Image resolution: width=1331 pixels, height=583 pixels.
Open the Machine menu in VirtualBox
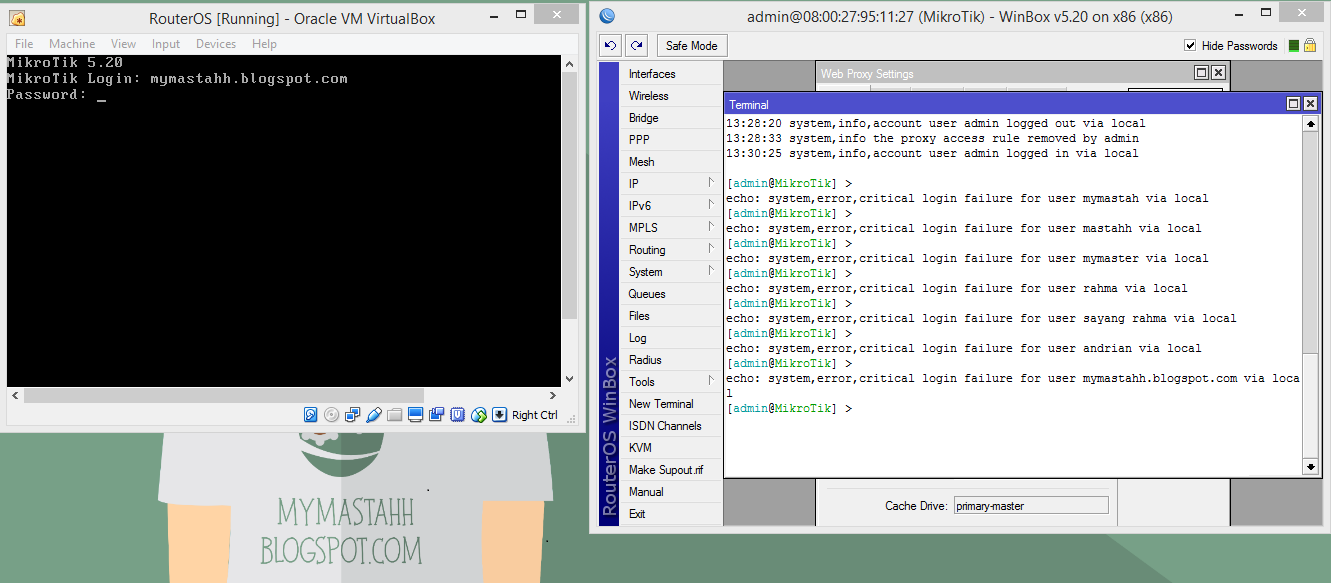(72, 44)
